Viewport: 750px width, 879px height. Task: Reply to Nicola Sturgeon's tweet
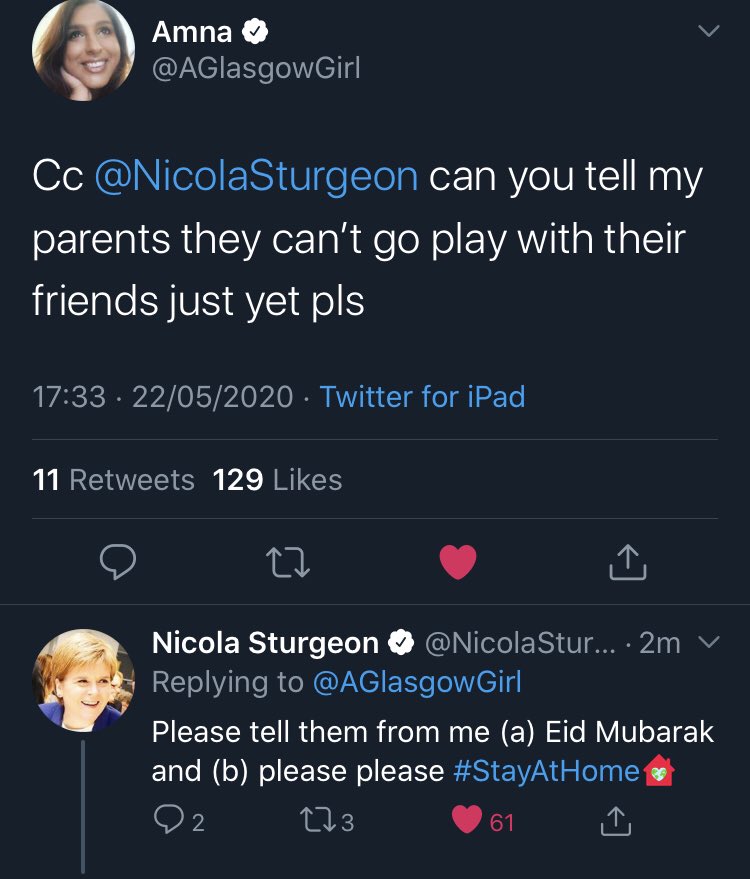point(167,822)
